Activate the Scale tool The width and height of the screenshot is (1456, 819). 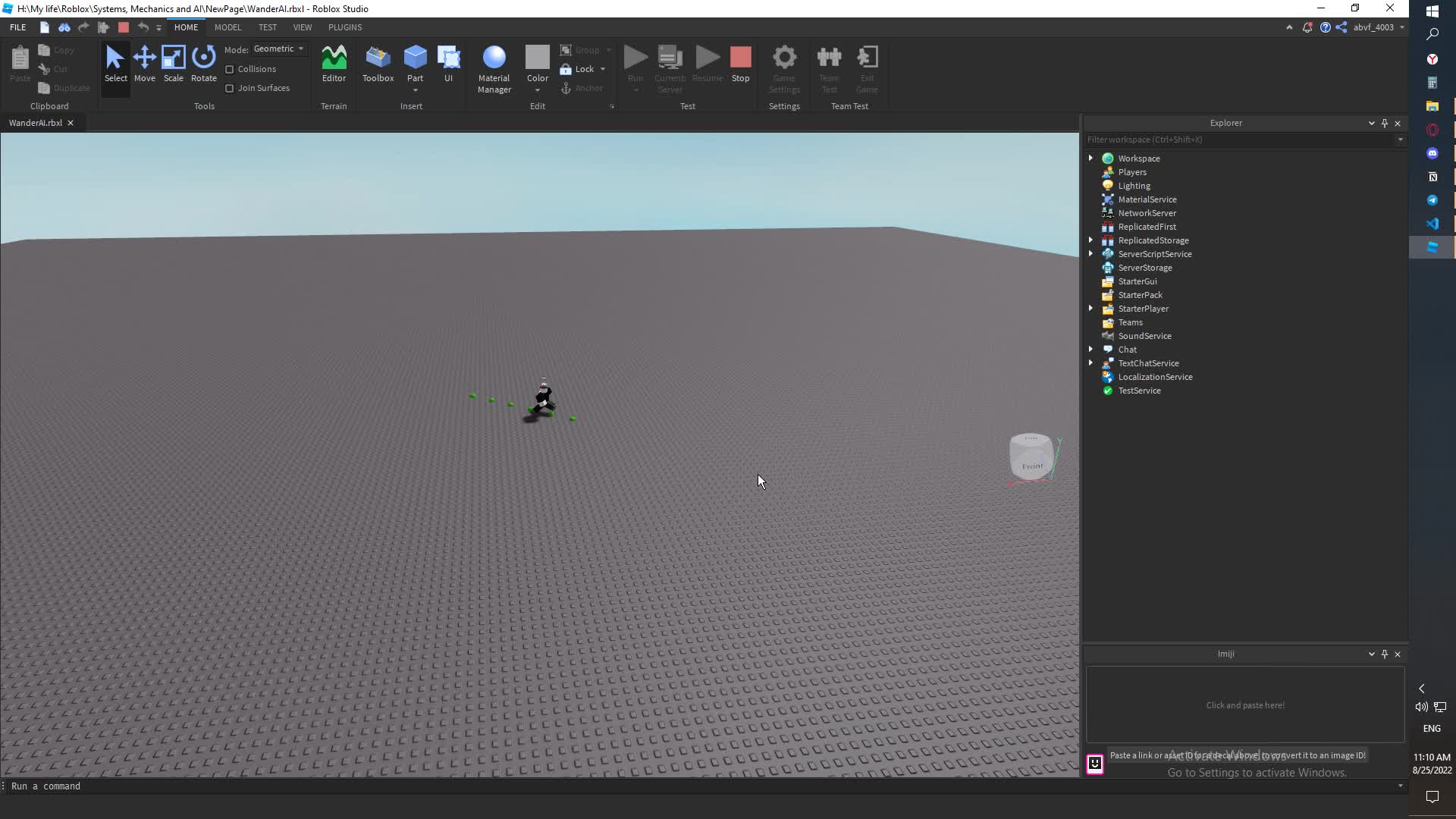coord(173,64)
